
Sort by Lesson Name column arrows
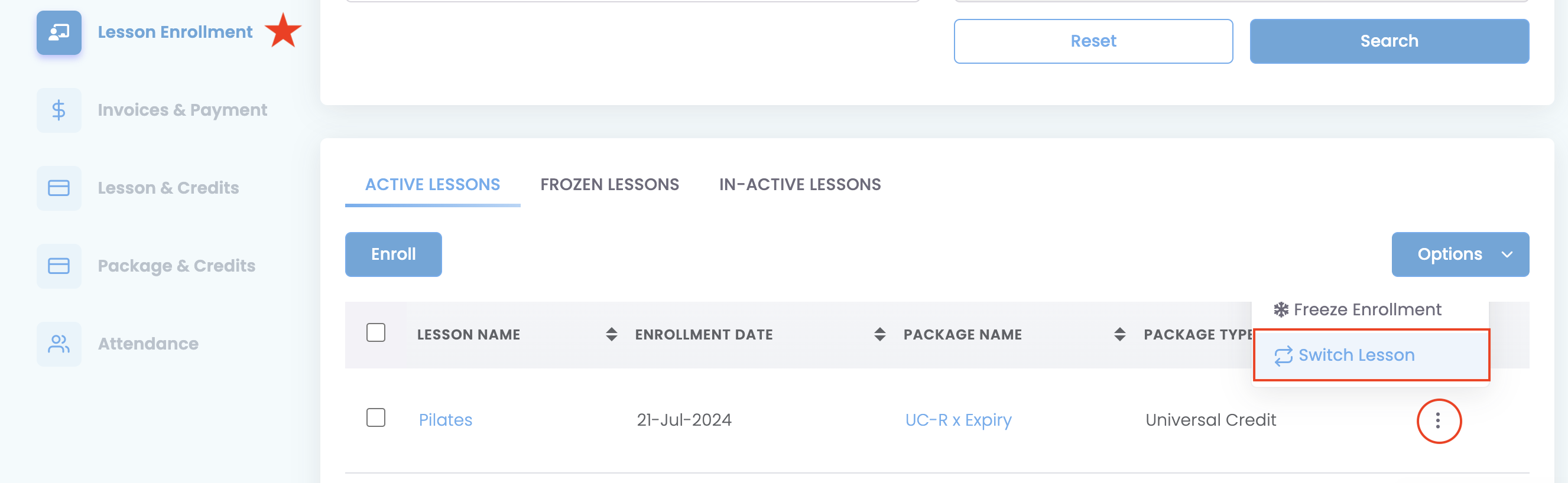click(611, 334)
